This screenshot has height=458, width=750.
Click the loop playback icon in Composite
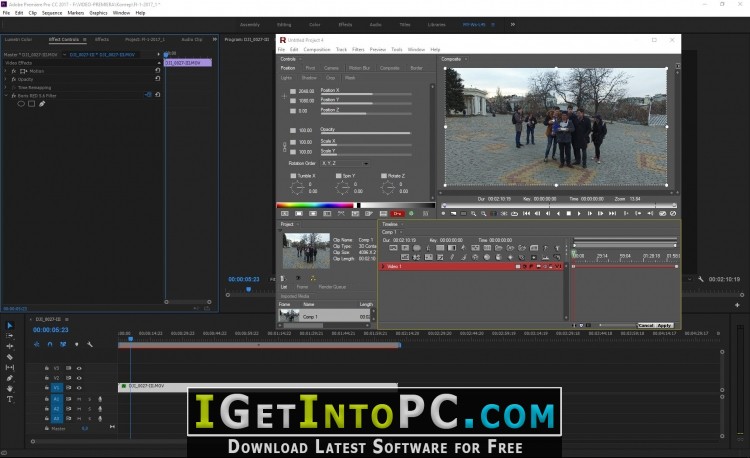click(515, 214)
